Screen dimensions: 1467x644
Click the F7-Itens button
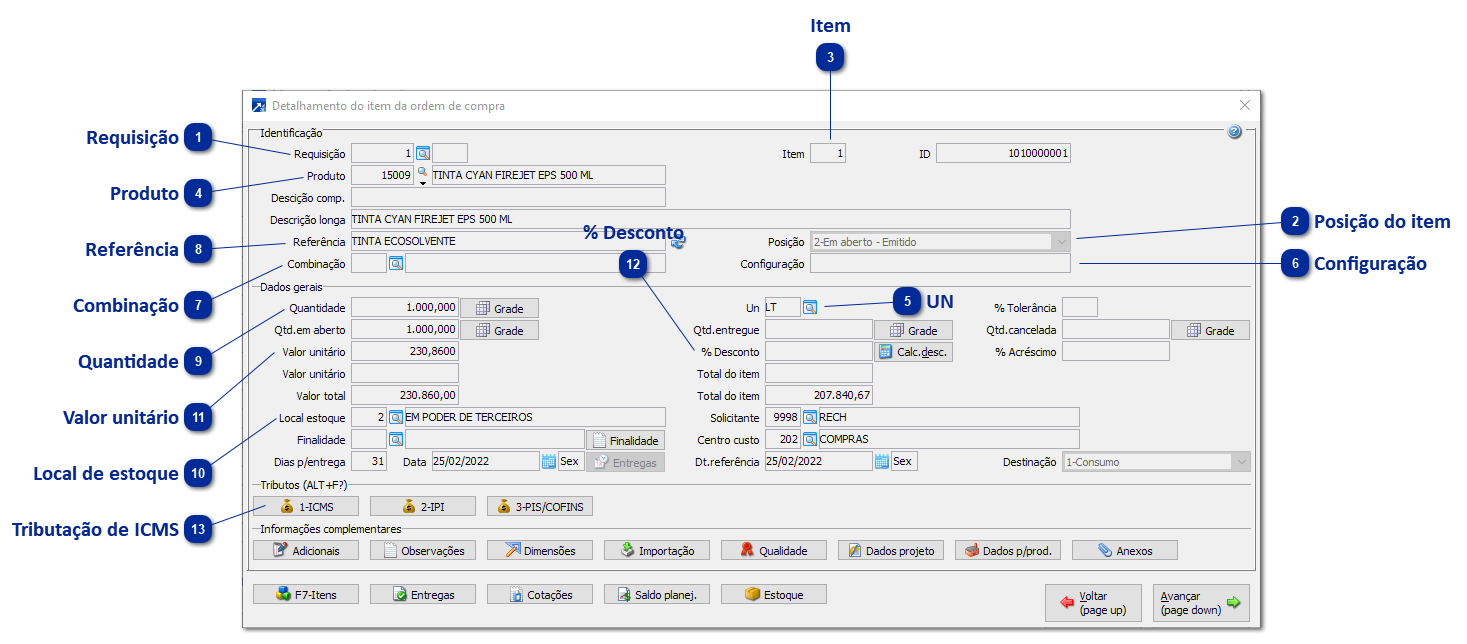point(306,594)
